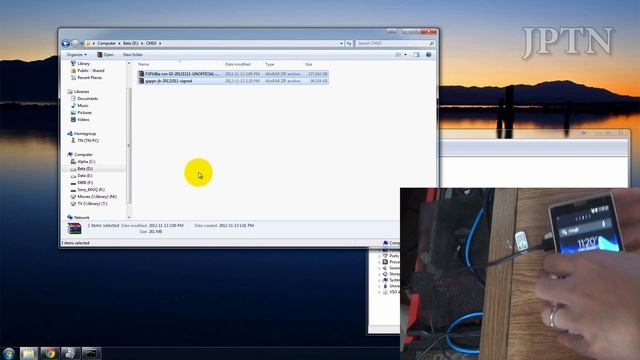This screenshot has width=640, height=360.
Task: Expand Sound node in Device Manager window
Action: click(380, 268)
